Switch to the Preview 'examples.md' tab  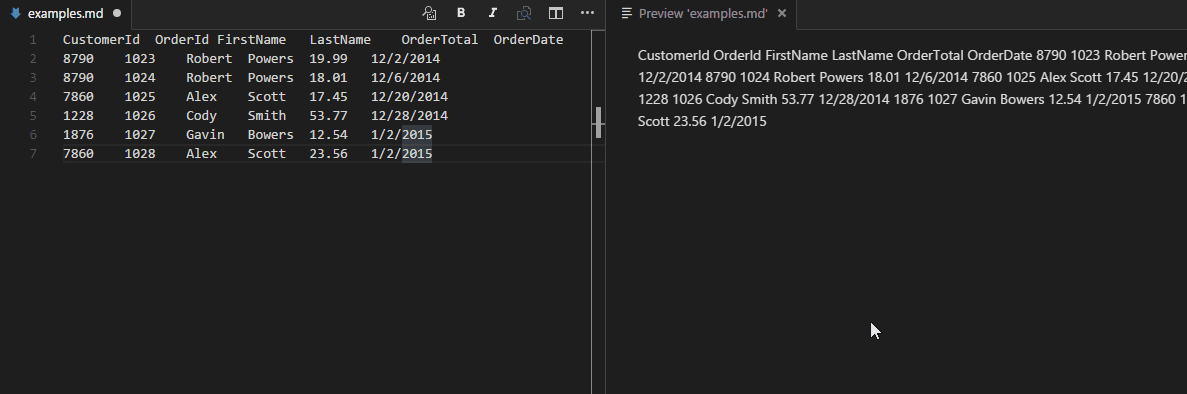click(703, 14)
